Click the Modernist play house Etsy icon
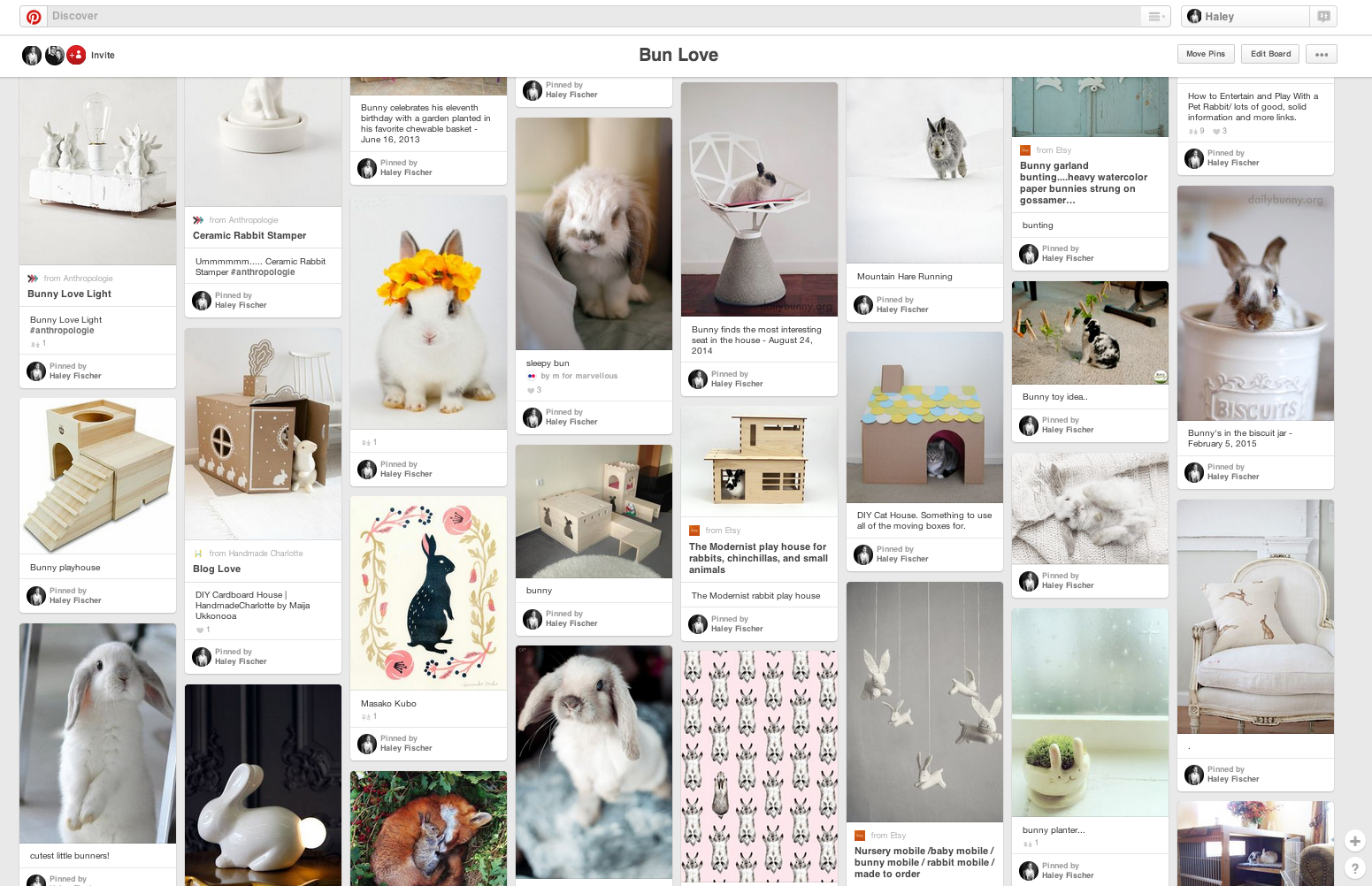The width and height of the screenshot is (1372, 886). click(x=694, y=531)
